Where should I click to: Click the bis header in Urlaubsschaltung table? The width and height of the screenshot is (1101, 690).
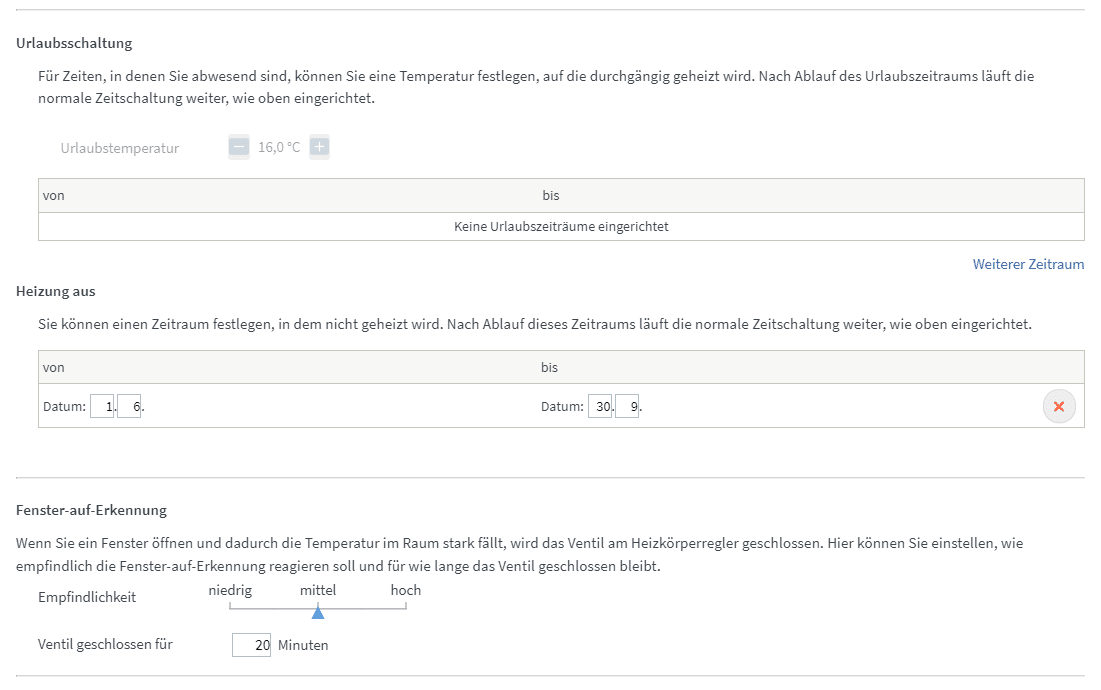click(551, 196)
